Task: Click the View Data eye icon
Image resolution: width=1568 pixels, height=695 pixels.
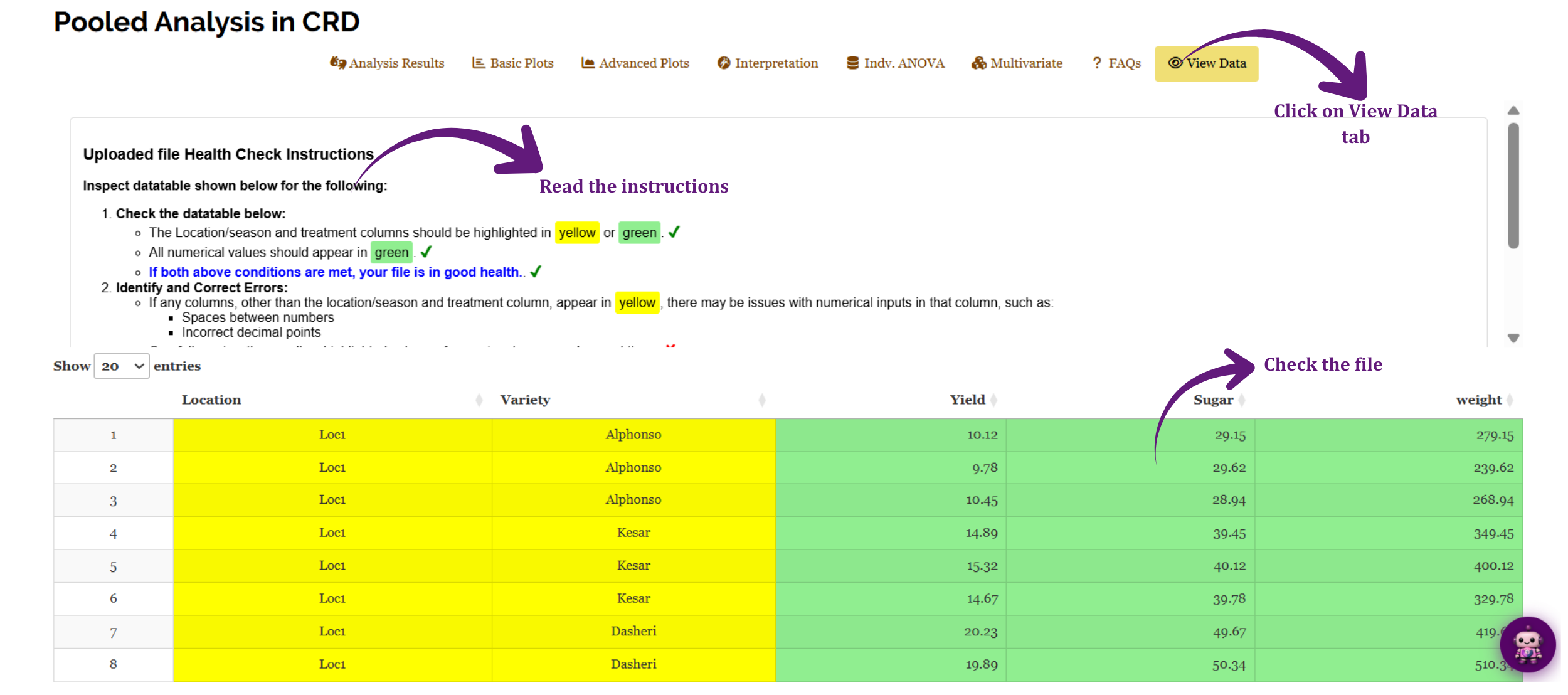Action: 1175,63
